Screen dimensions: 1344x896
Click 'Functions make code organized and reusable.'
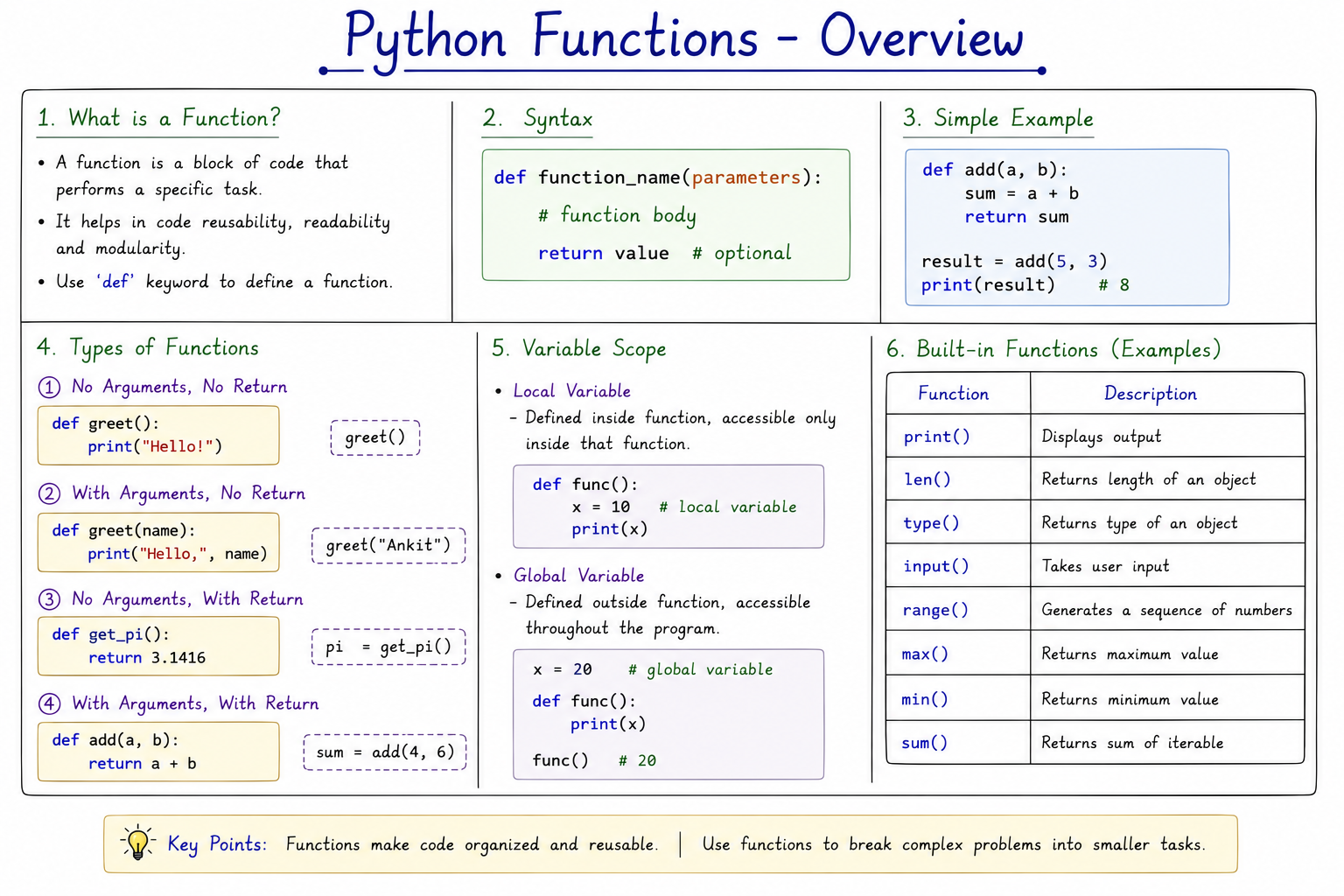coord(472,844)
